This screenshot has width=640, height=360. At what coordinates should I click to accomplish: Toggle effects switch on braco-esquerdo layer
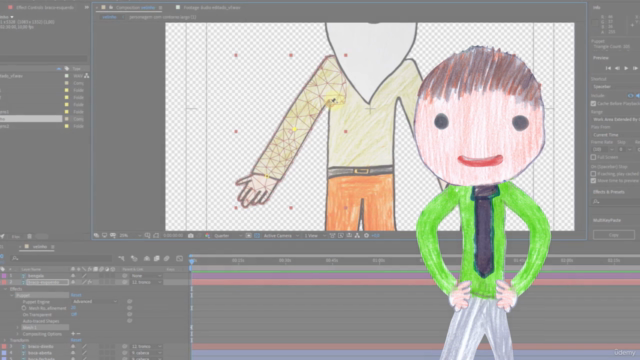coord(89,282)
